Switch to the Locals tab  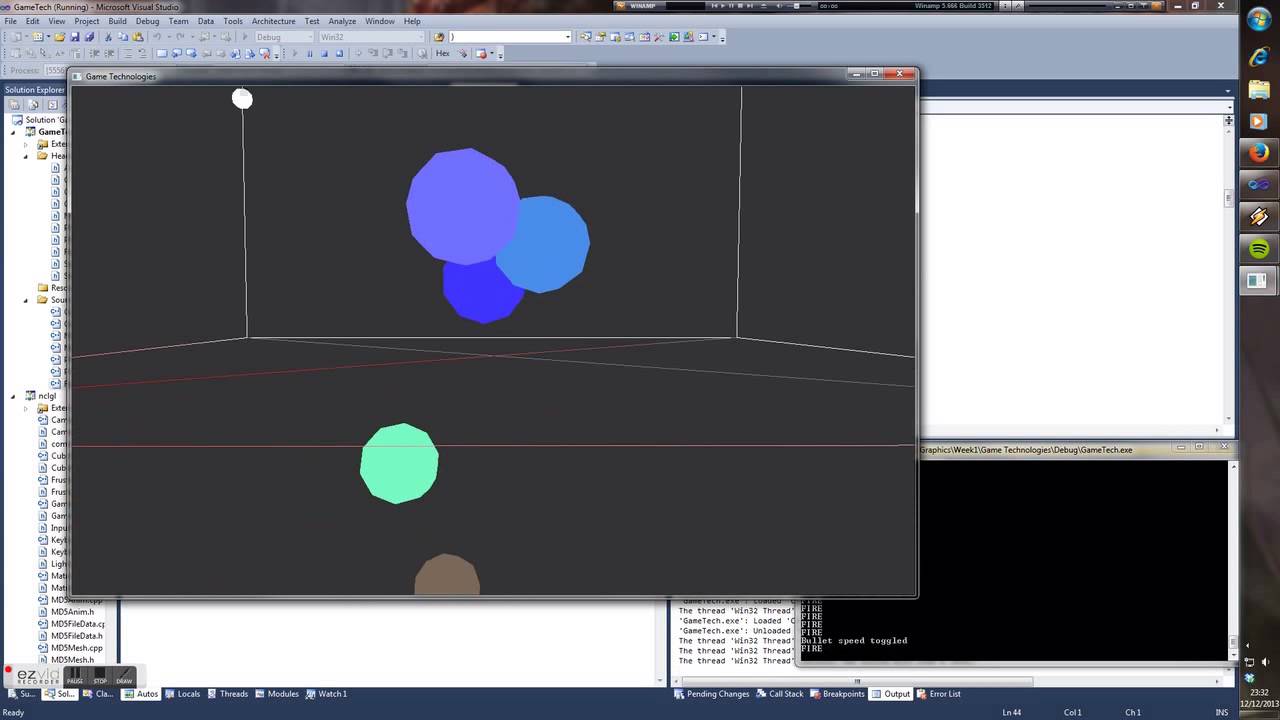point(182,693)
